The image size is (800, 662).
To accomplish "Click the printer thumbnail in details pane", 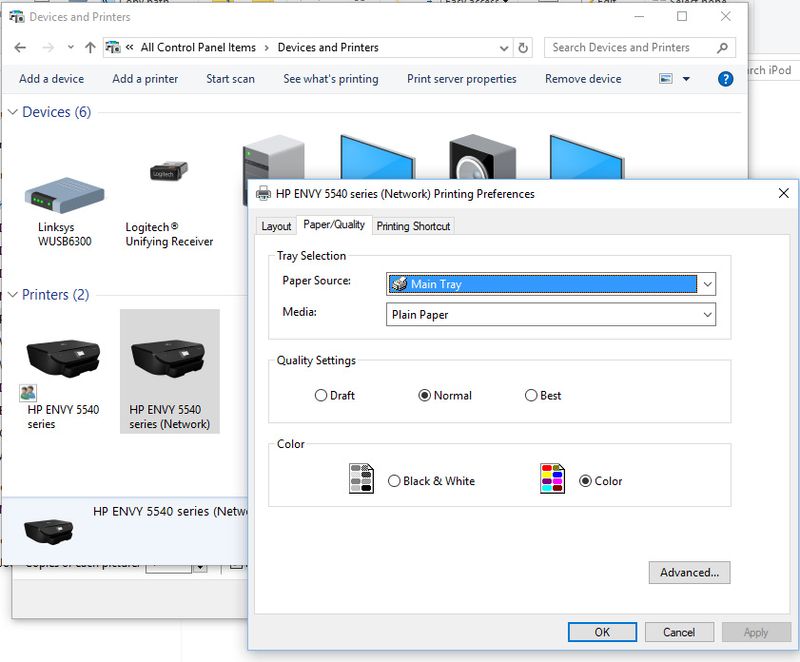I will click(x=48, y=531).
